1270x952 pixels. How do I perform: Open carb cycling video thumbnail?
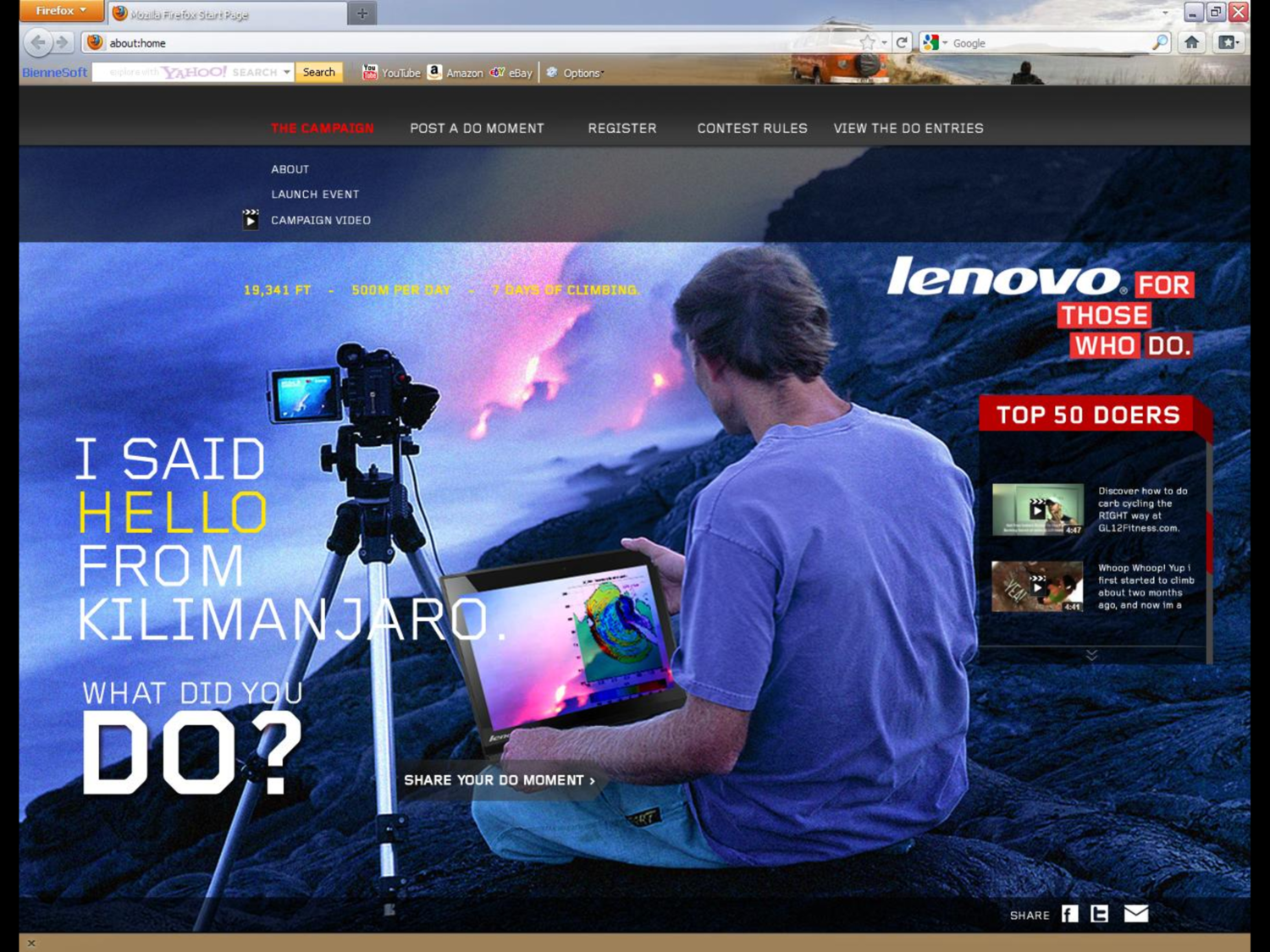(1038, 509)
